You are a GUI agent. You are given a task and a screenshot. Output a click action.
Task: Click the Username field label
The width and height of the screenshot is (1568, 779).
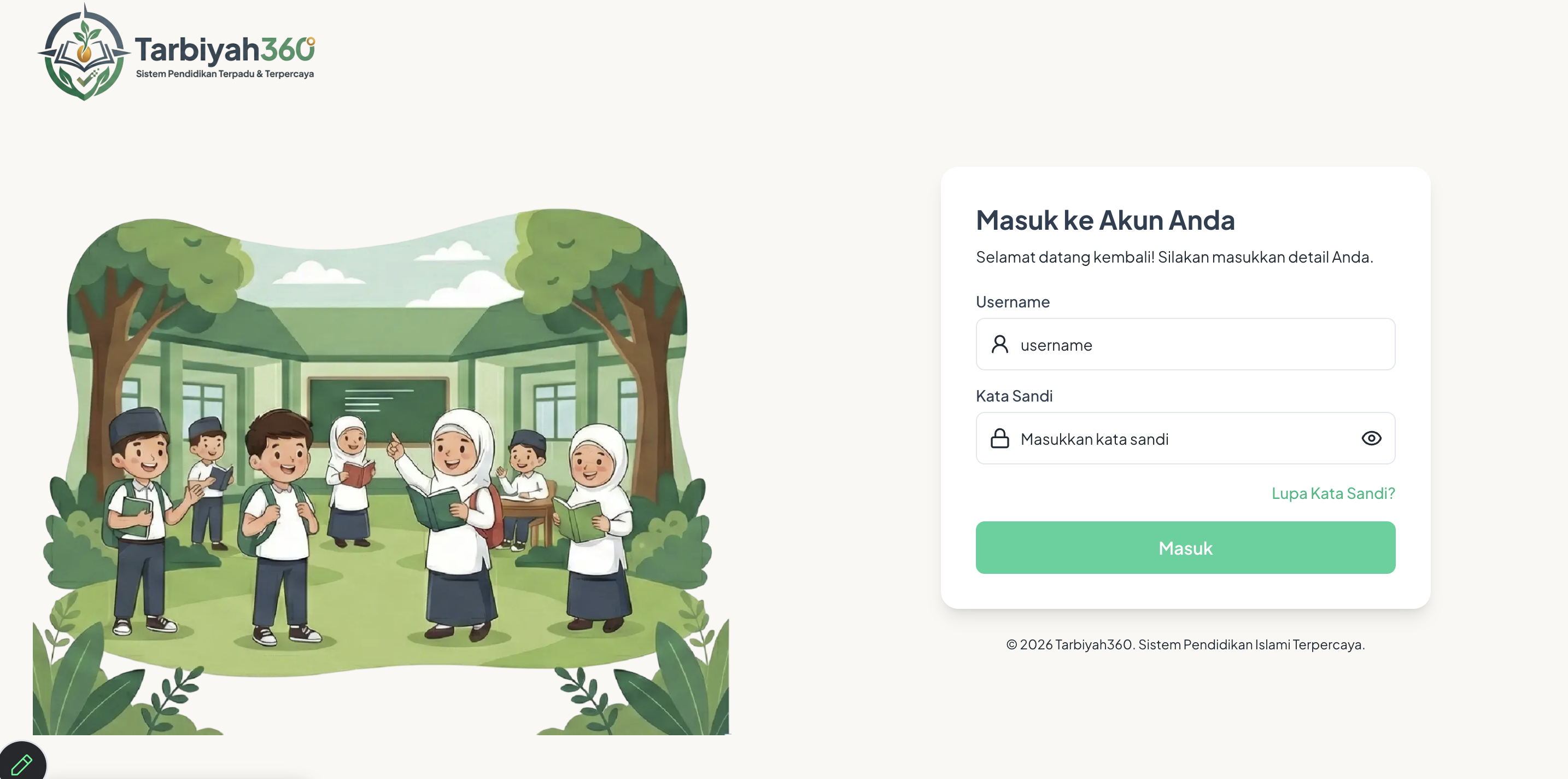(1013, 301)
